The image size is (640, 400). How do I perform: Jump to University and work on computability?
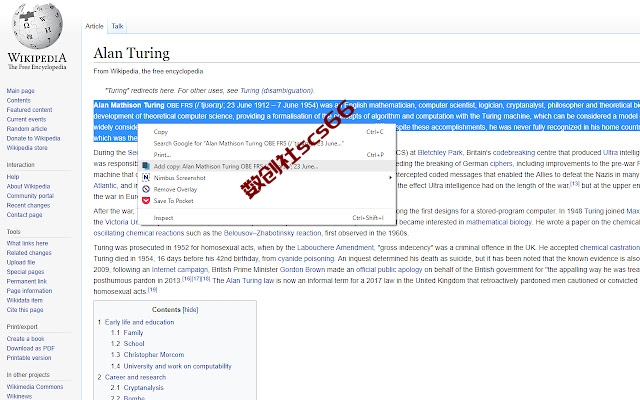(x=178, y=366)
